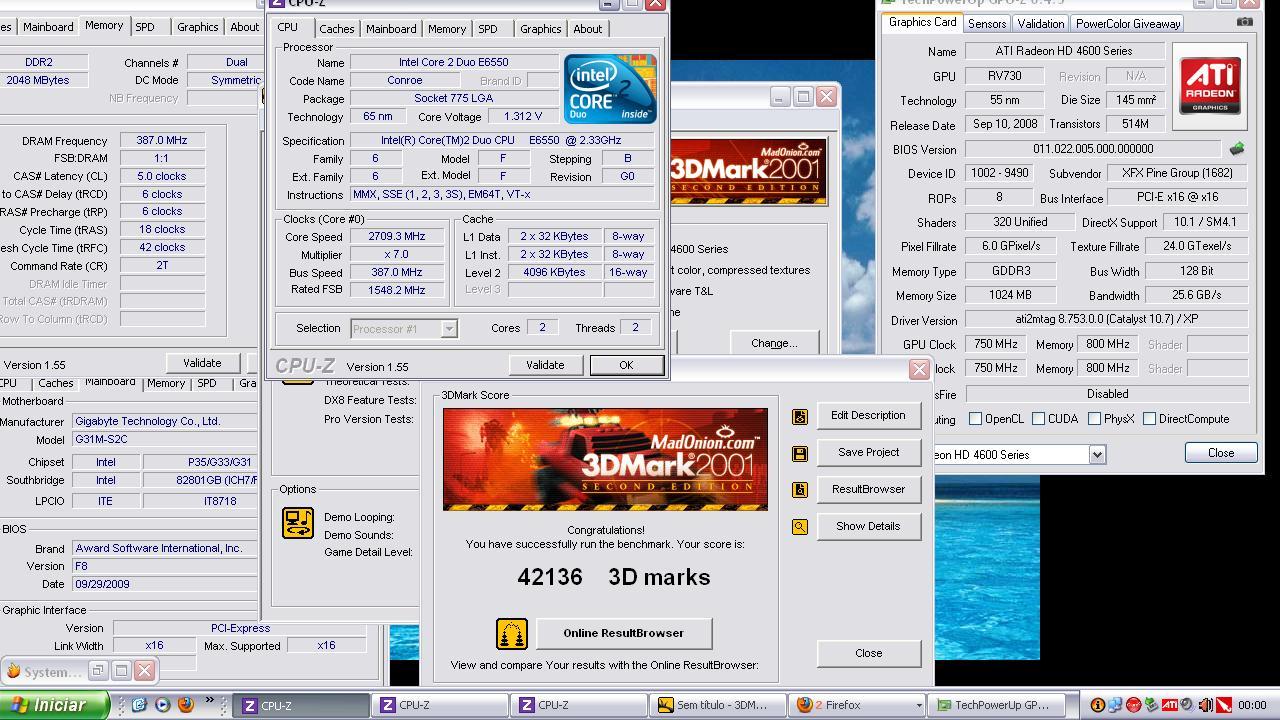Viewport: 1280px width, 720px height.
Task: Open the Validation tab in GPU-Z
Action: 1041,24
